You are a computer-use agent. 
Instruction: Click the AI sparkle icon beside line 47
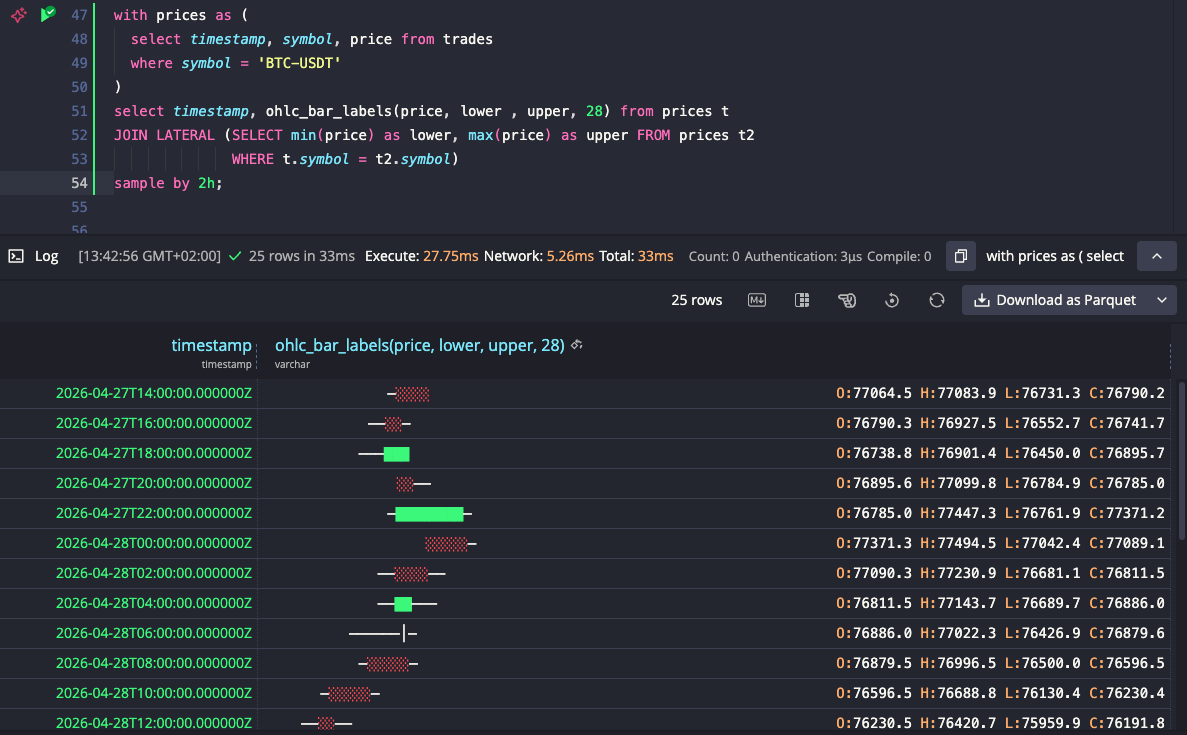pos(19,14)
